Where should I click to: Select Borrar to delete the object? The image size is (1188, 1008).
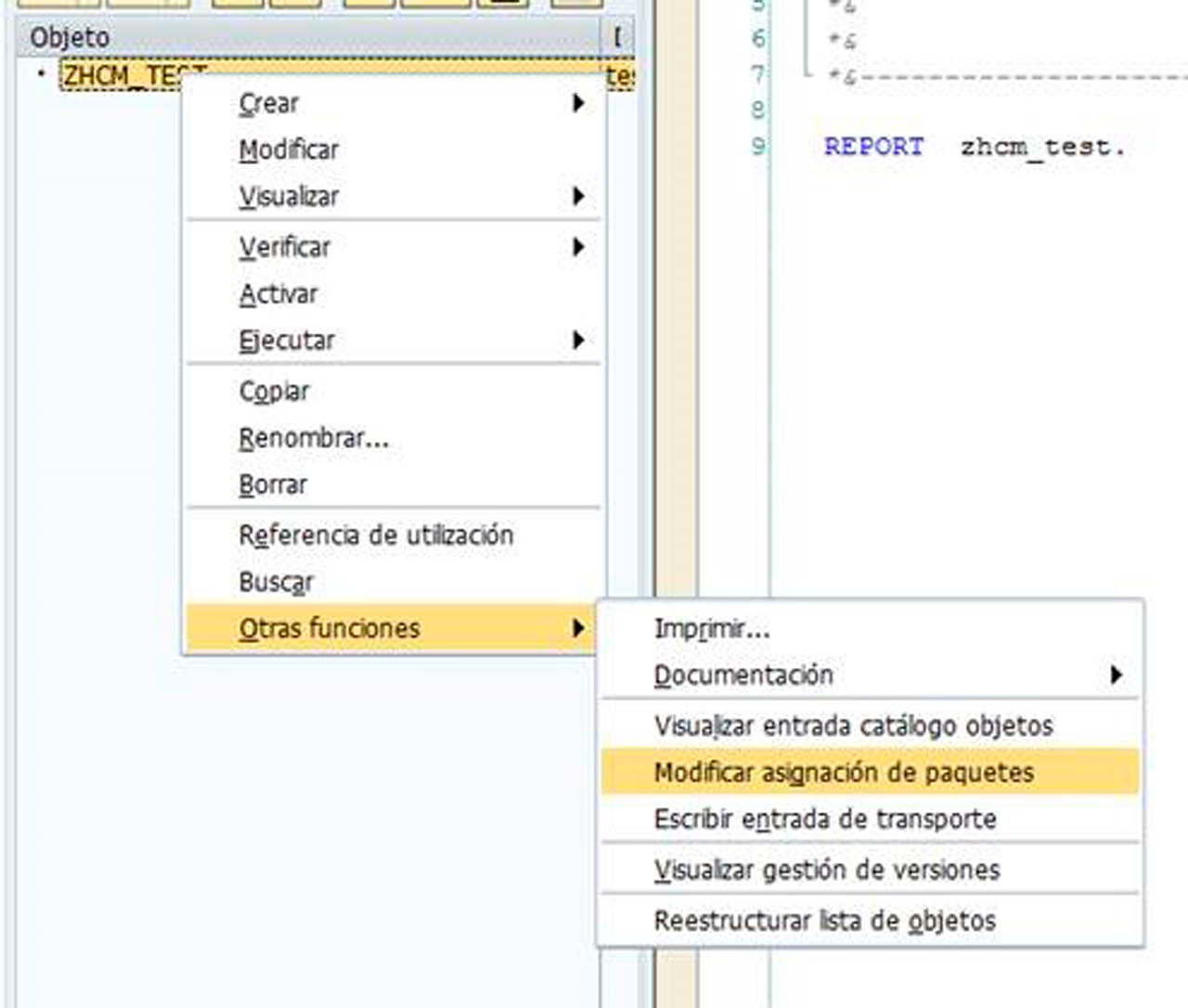tap(273, 484)
